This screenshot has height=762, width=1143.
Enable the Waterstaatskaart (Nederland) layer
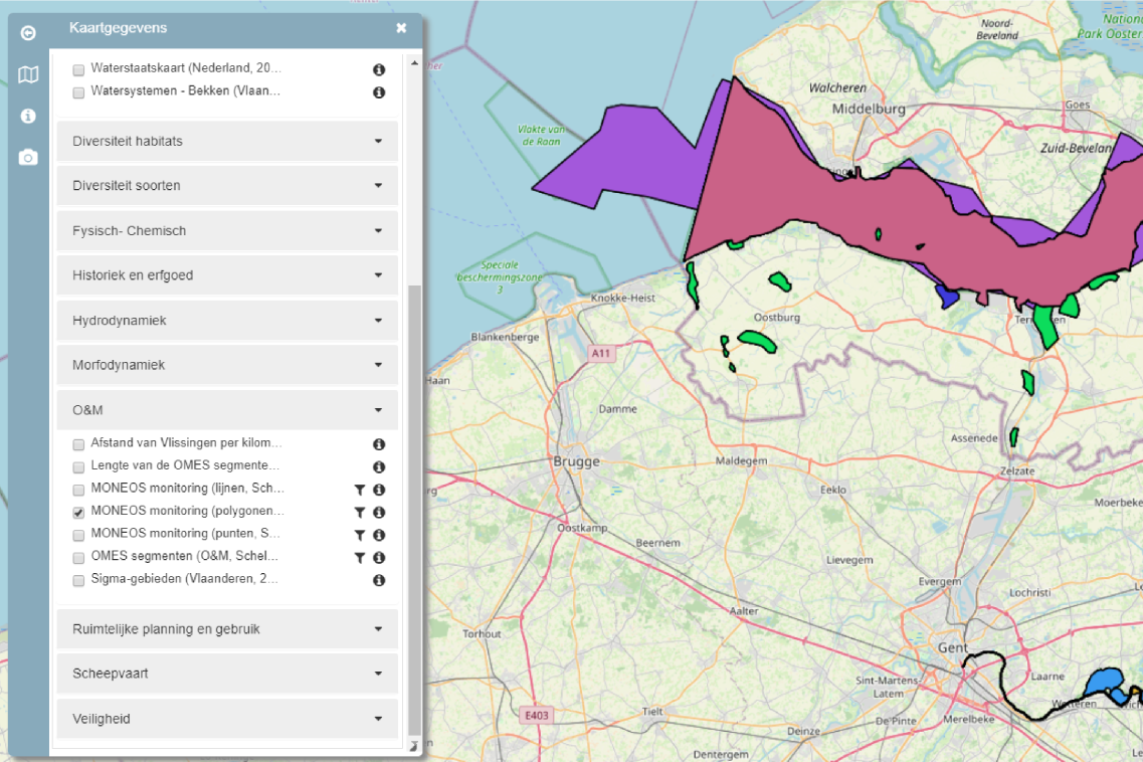[x=76, y=69]
